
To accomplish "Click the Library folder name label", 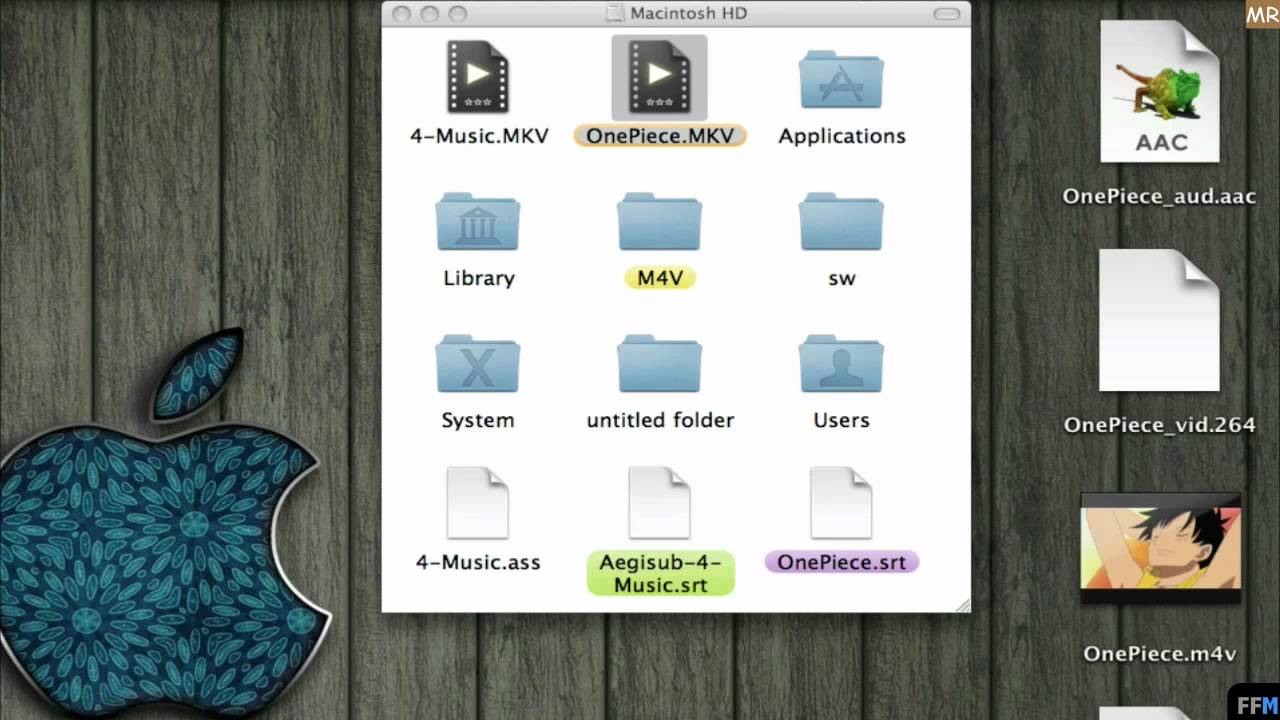I will pos(479,278).
